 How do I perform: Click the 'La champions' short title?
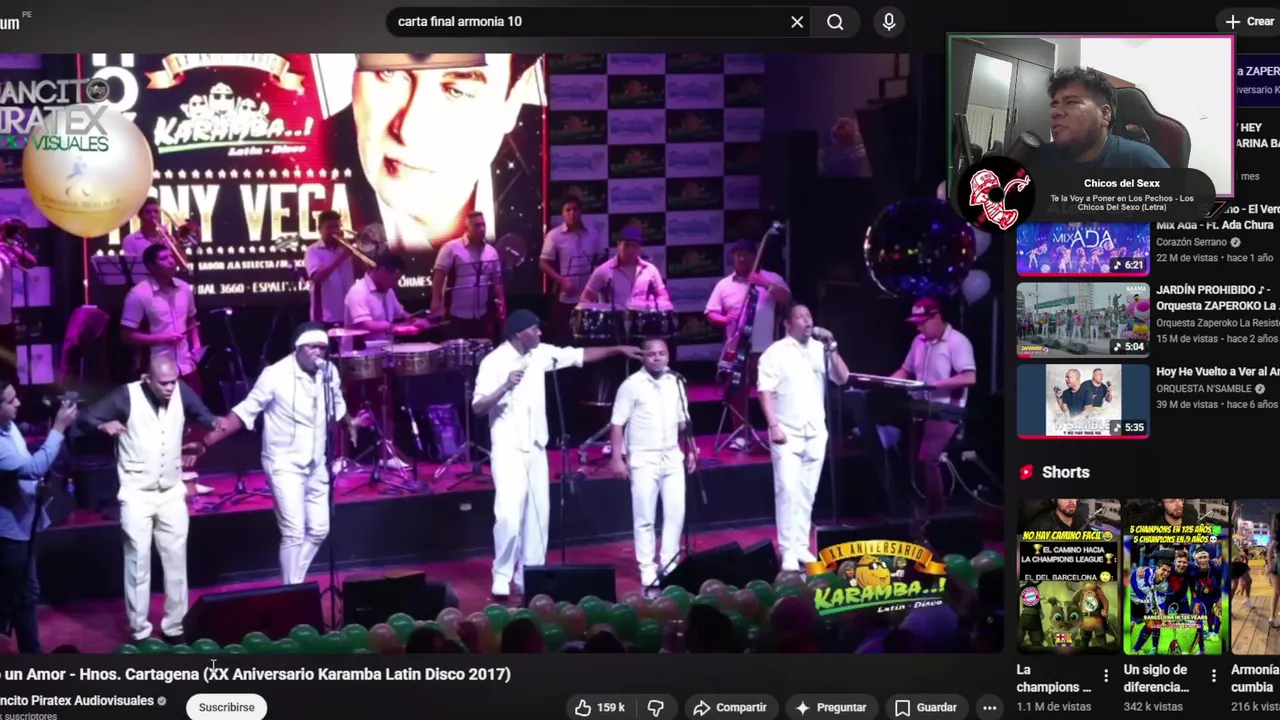coord(1053,678)
